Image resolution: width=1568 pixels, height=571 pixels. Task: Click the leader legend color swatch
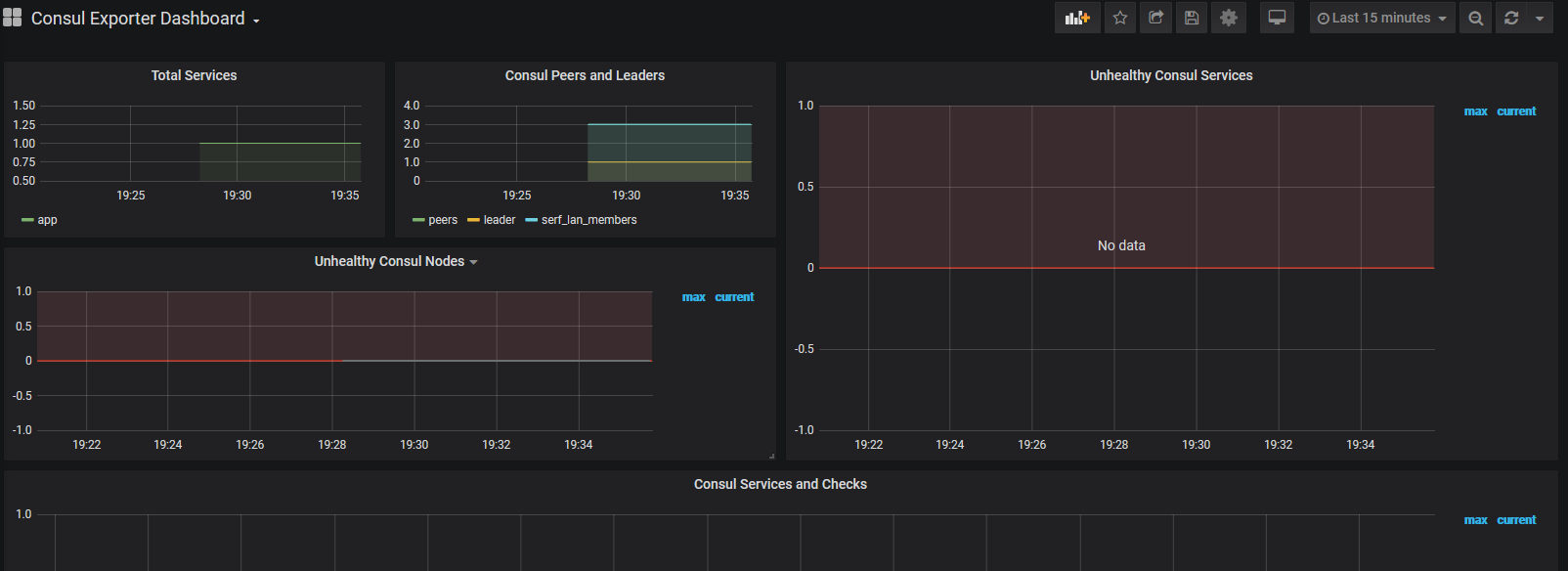coord(473,220)
